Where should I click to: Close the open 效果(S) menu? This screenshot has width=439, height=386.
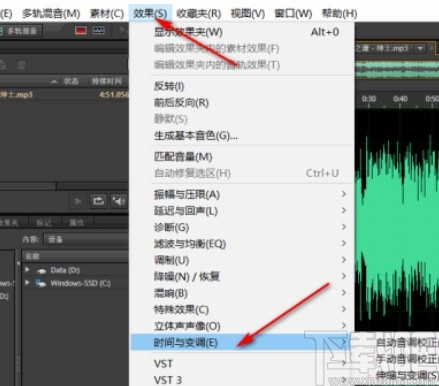tap(150, 14)
